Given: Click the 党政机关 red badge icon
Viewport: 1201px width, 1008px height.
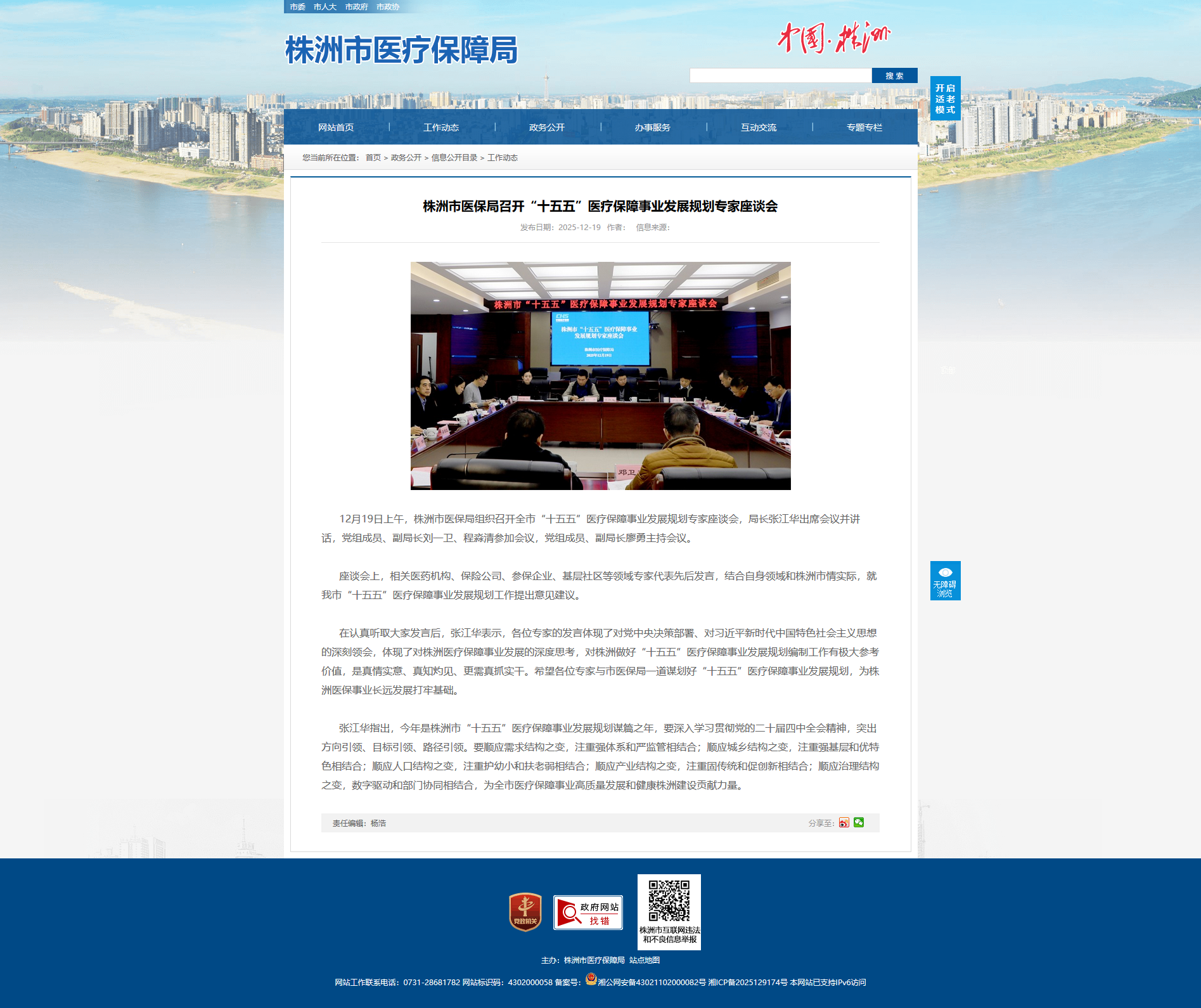Looking at the screenshot, I should tap(525, 912).
